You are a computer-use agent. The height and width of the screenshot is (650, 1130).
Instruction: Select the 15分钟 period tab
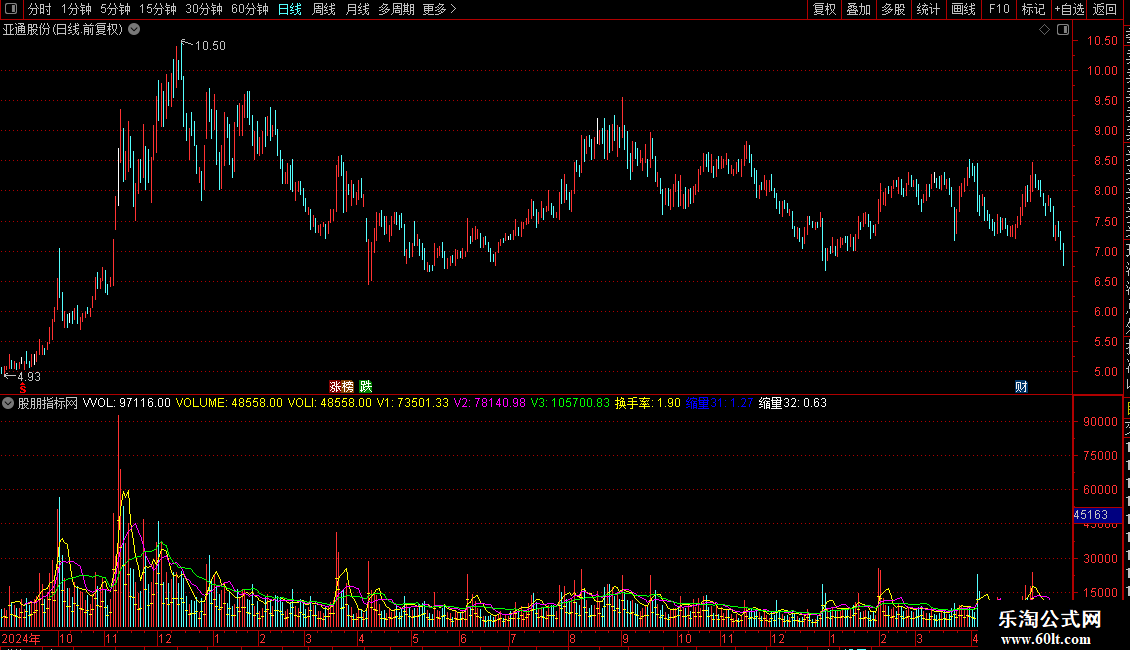[158, 9]
